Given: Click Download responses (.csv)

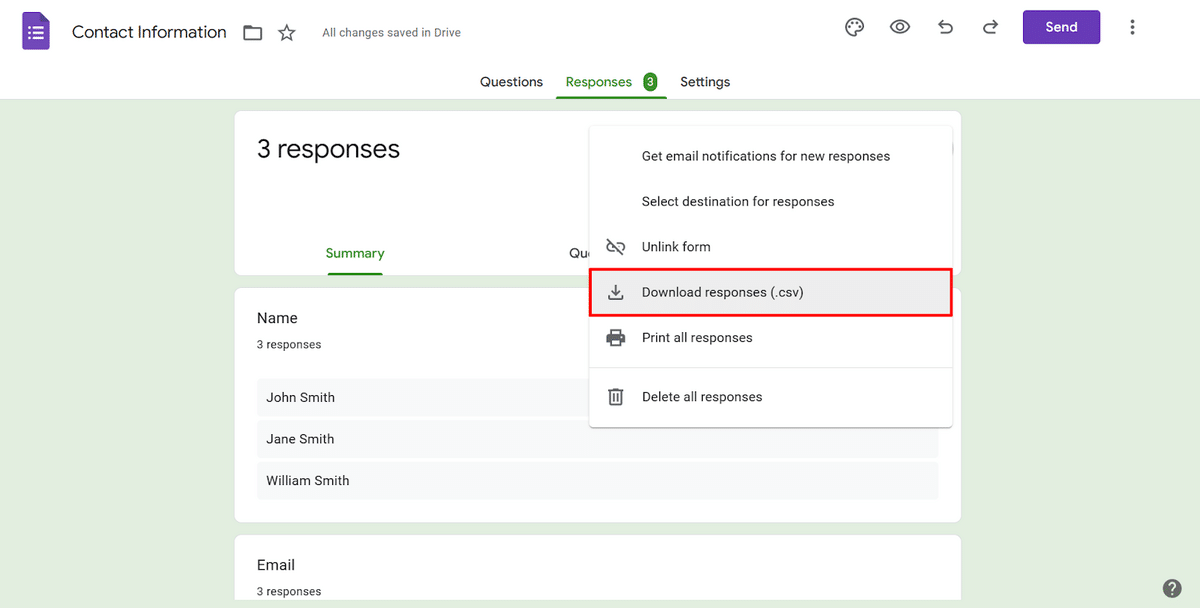Looking at the screenshot, I should coord(722,292).
